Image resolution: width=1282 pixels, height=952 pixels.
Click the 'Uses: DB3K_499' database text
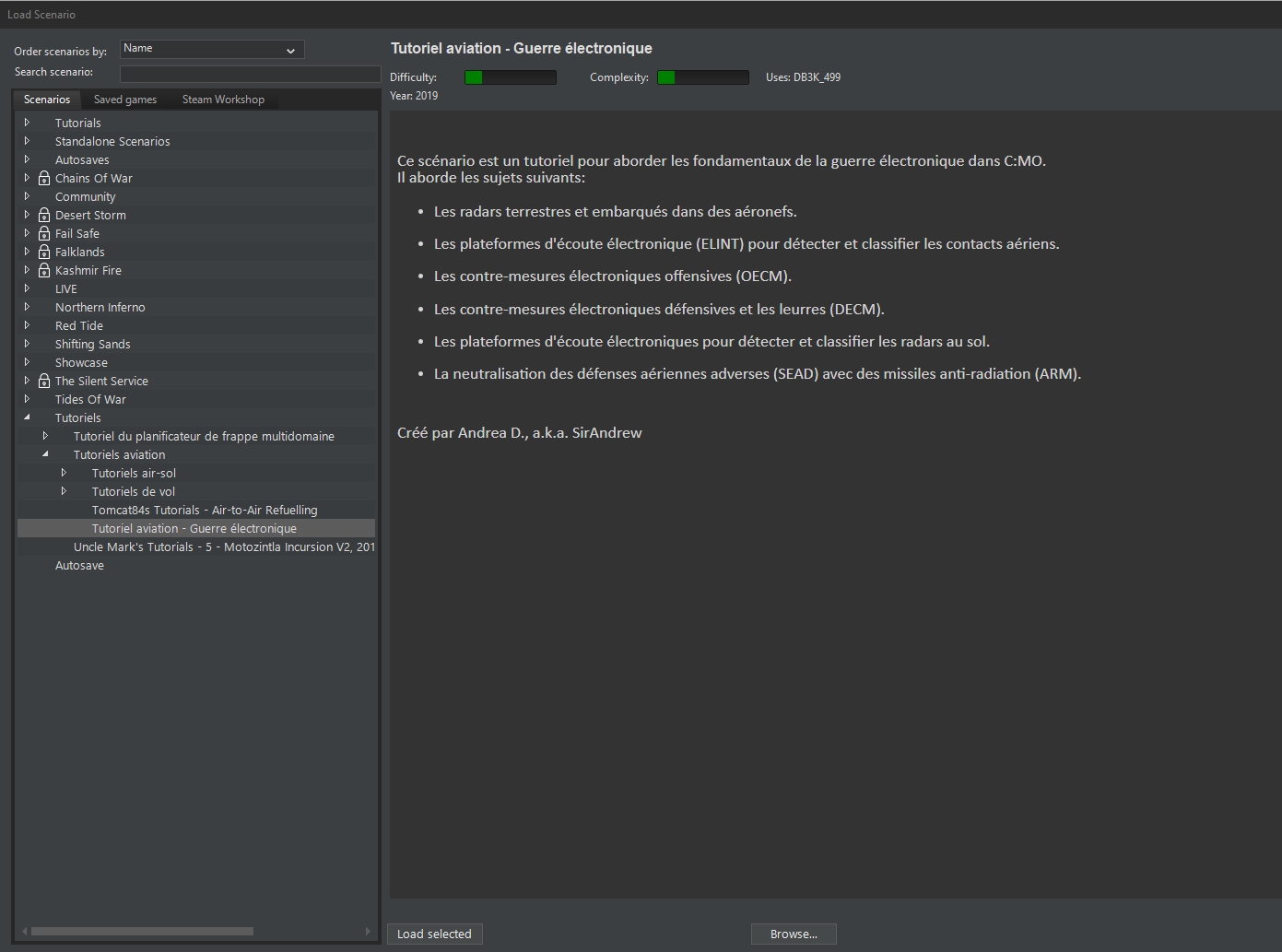[803, 77]
